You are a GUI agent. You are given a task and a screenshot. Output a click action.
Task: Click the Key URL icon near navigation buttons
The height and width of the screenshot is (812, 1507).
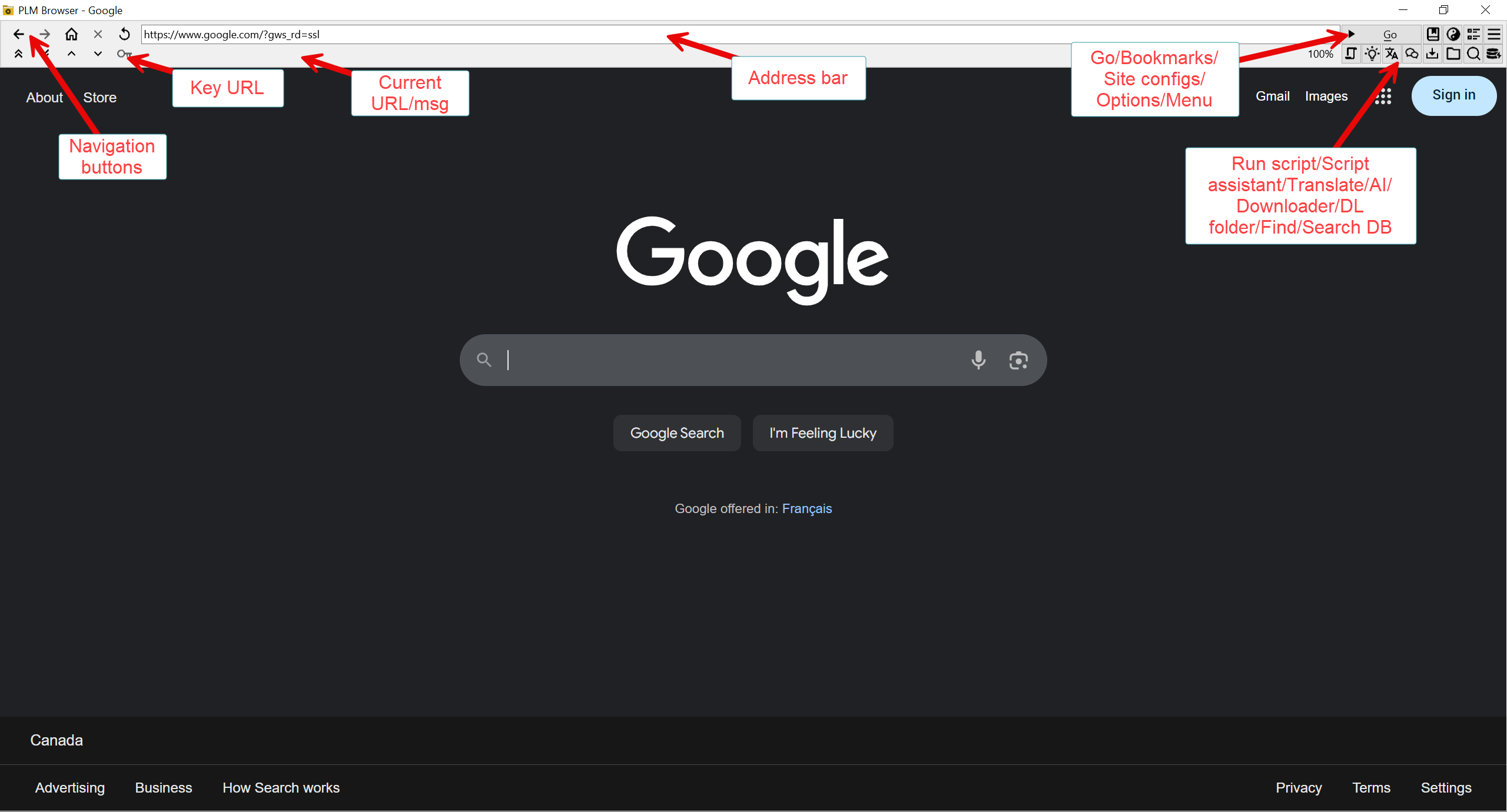123,54
